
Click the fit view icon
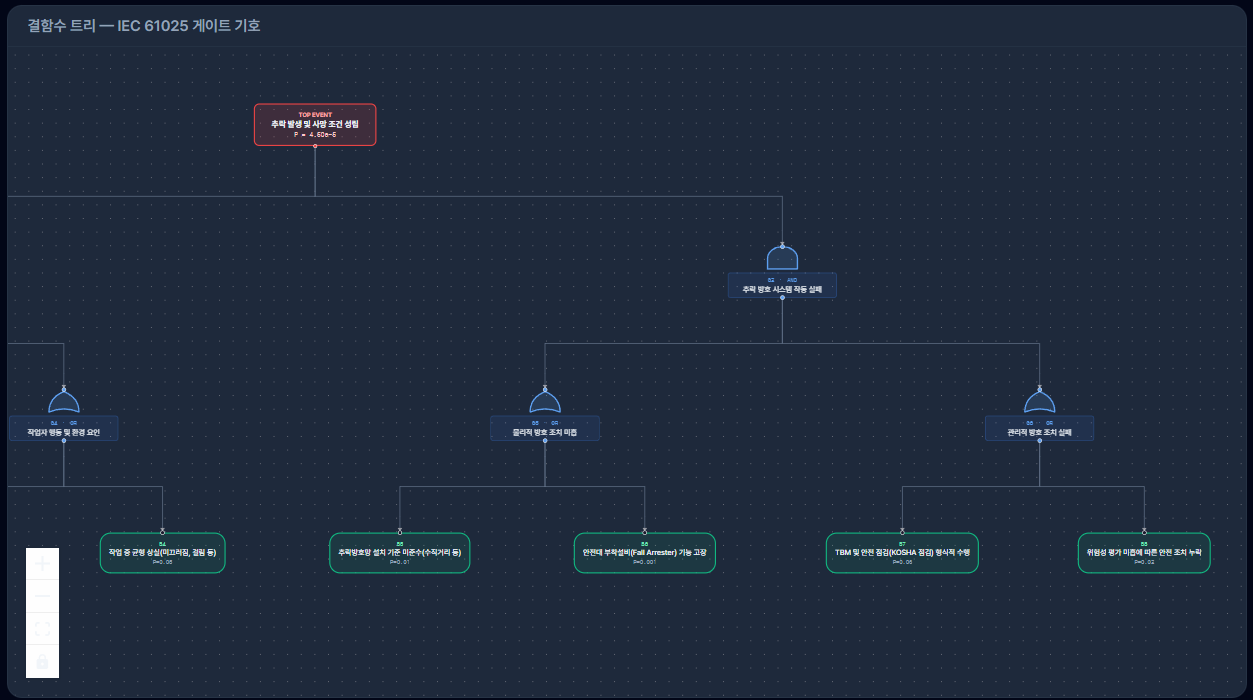pyautogui.click(x=42, y=629)
